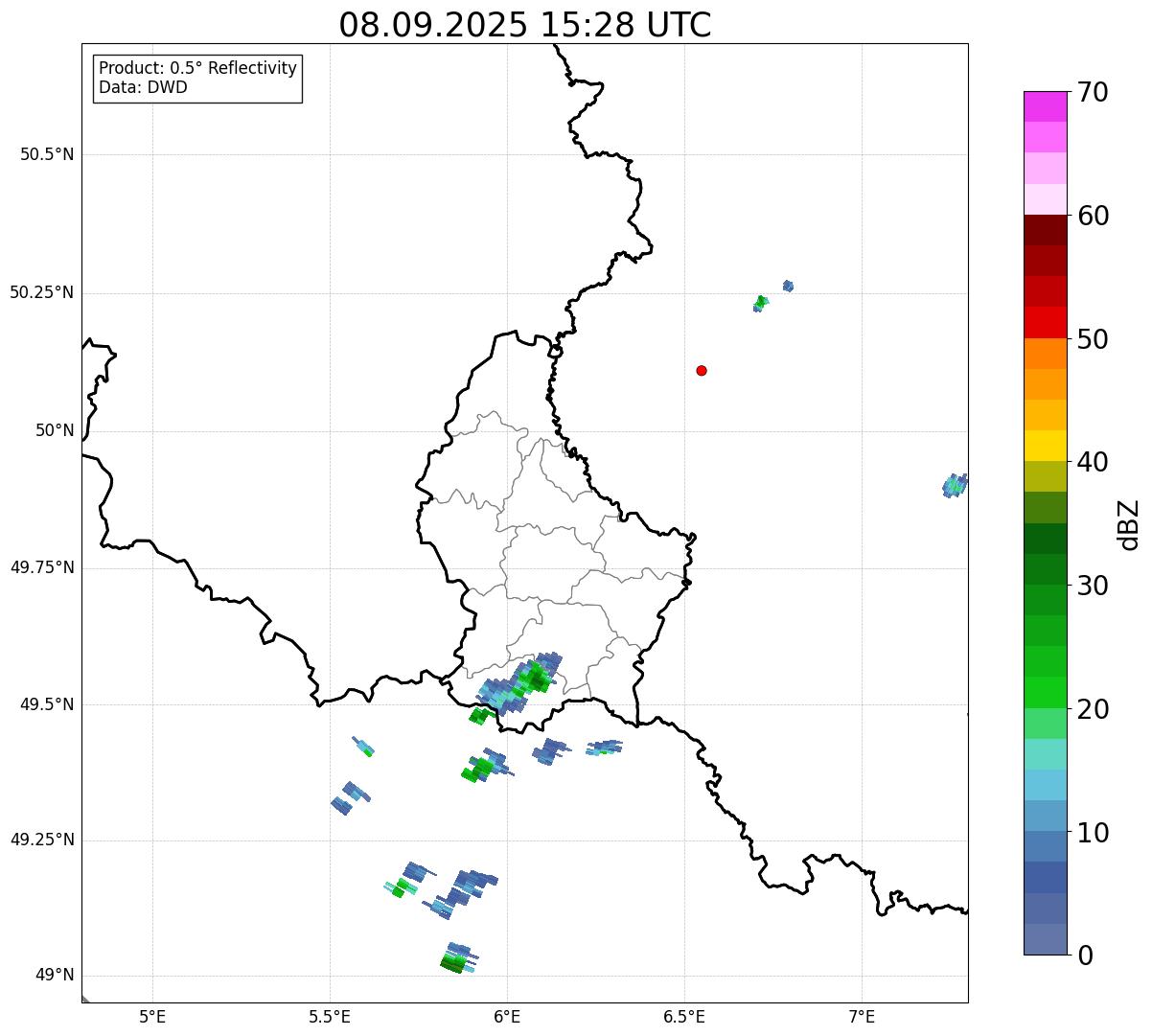Click the plot title showing 15:28 UTC
Screen dimensions: 1152x1036
click(525, 24)
